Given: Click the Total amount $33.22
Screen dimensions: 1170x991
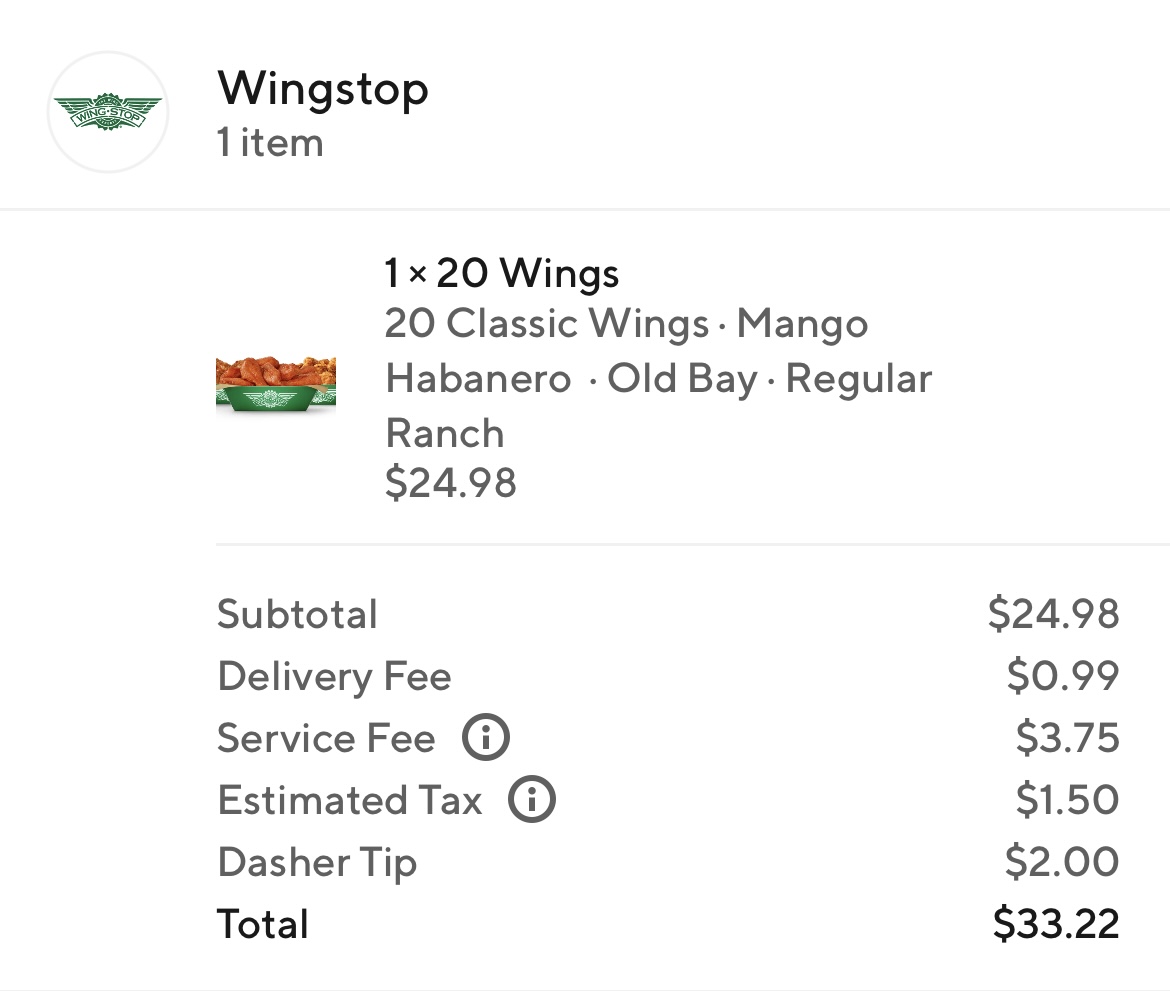Looking at the screenshot, I should [x=1055, y=924].
